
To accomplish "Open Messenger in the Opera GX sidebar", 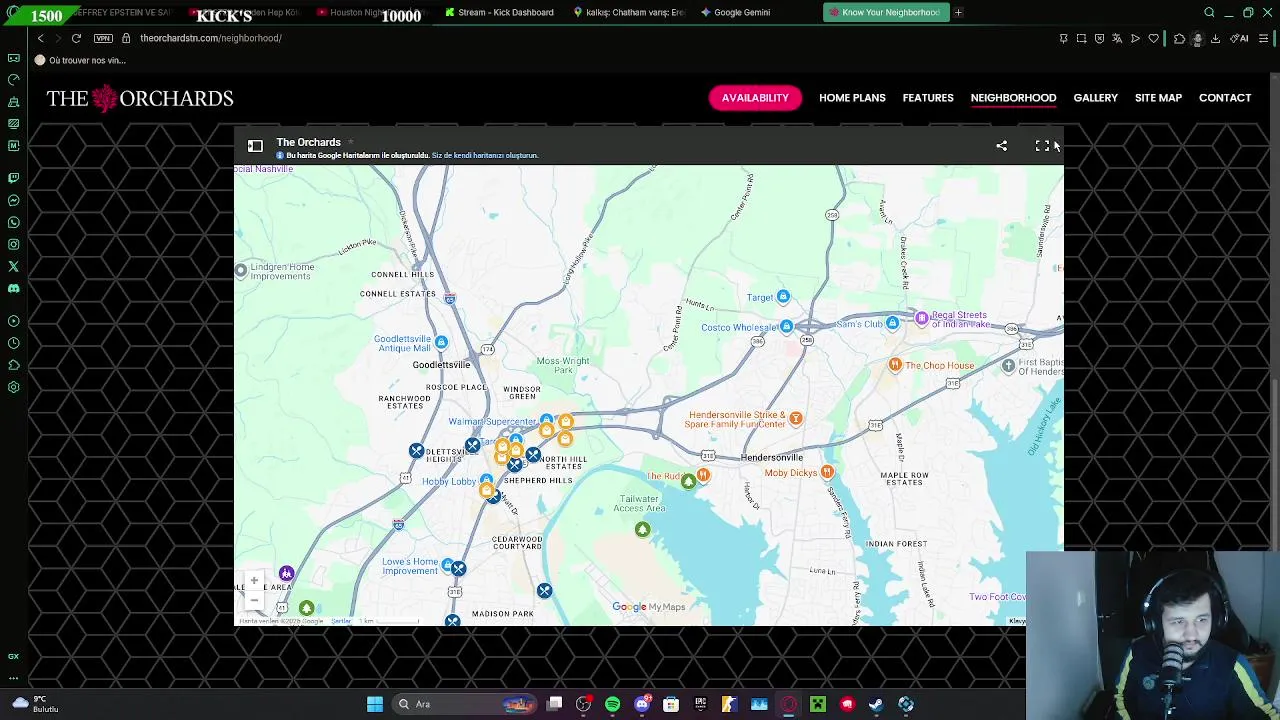I will coord(13,200).
